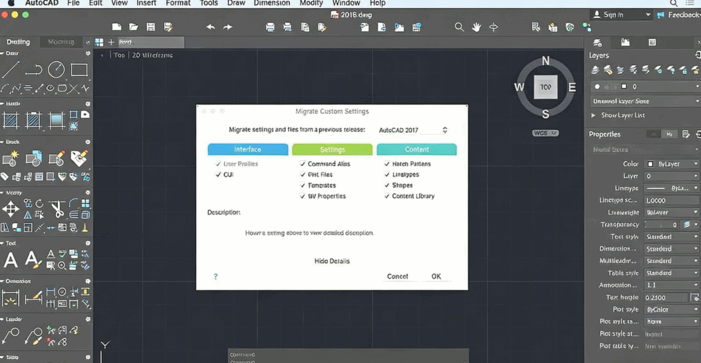Click the Linetype scale 1.0000 field
The height and width of the screenshot is (363, 701).
672,200
